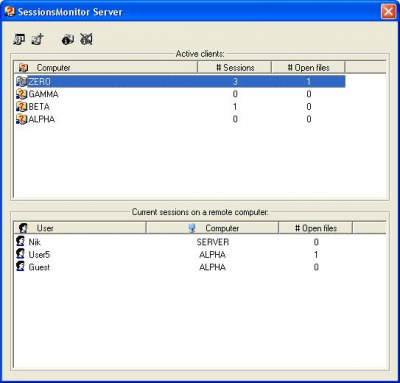Select the ALPHA row in Active clients
The height and width of the screenshot is (383, 400).
(x=180, y=119)
